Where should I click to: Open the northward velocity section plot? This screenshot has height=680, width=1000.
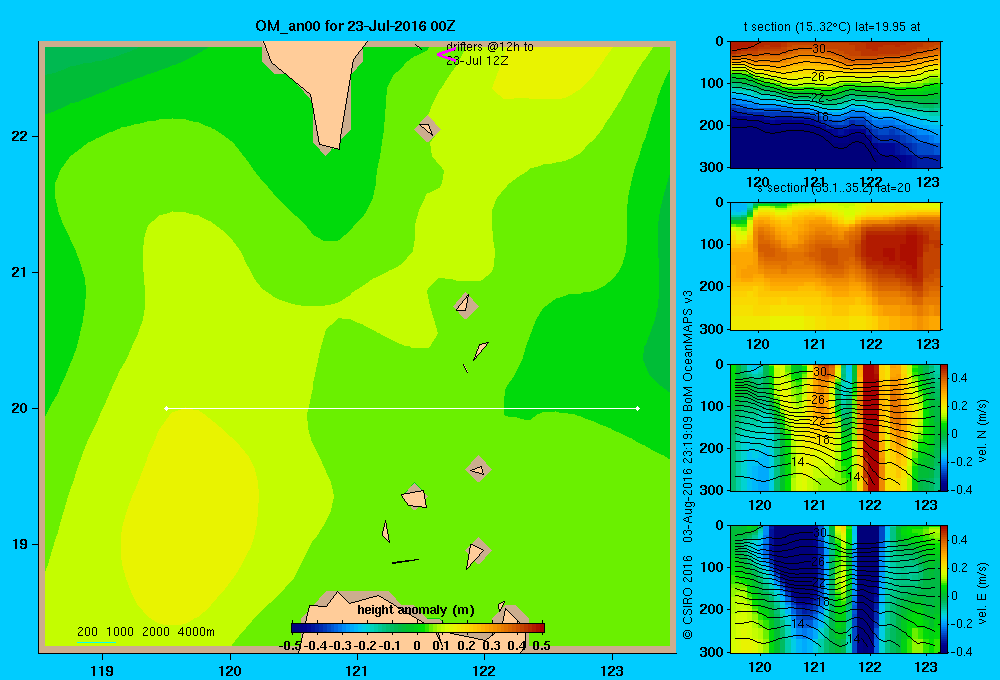[x=835, y=427]
